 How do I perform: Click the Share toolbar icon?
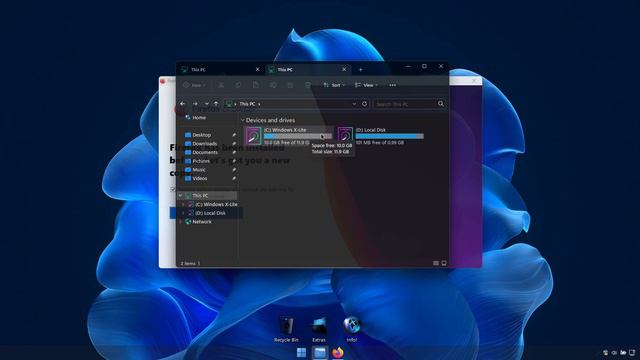coord(290,85)
